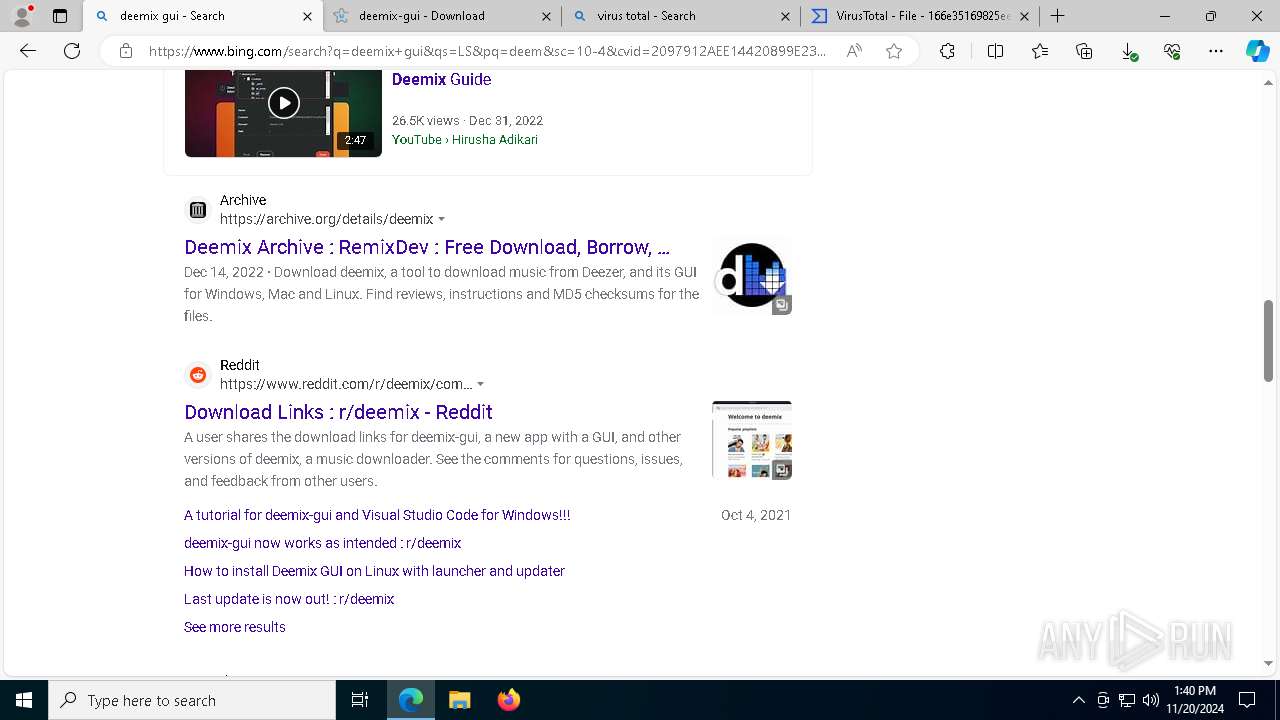Open Download Links : r/deemix - Reddit

[338, 412]
